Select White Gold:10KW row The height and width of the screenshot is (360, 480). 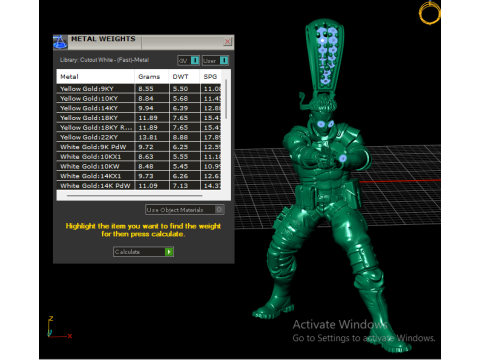point(139,166)
